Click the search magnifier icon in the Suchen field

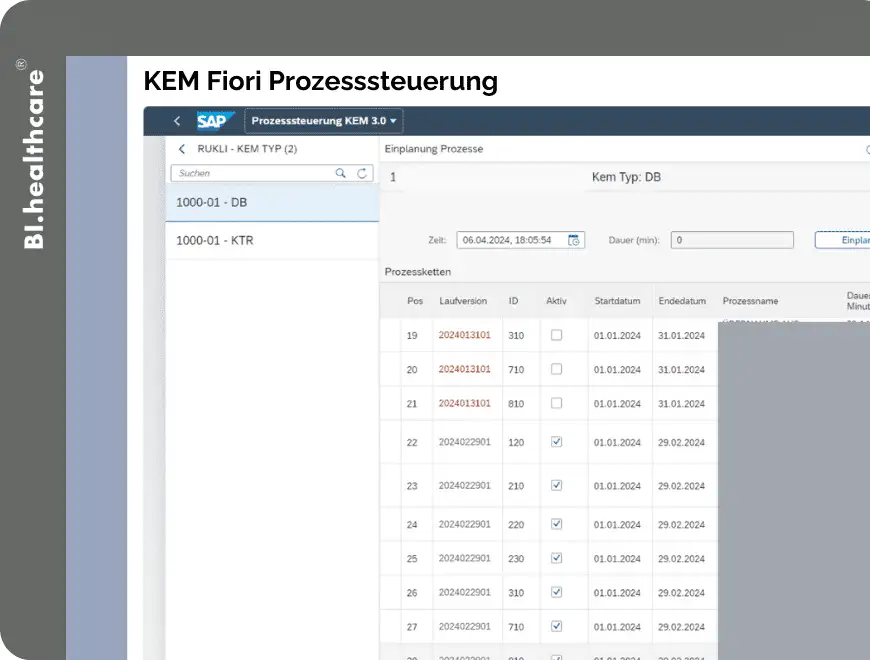340,173
